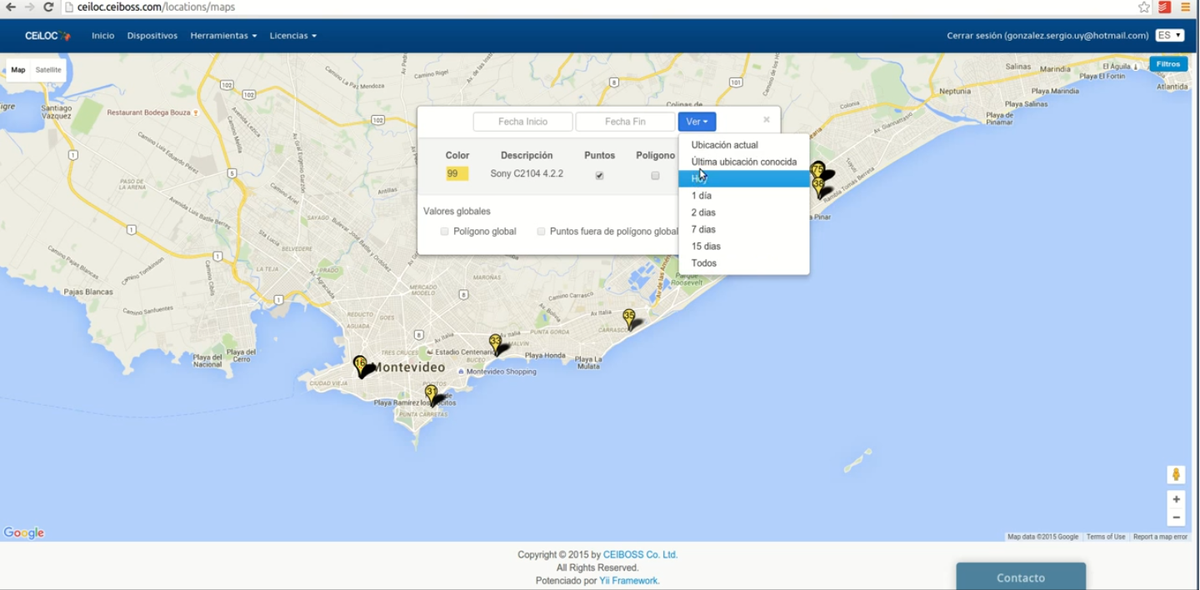Bookmark page with the star icon
The width and height of the screenshot is (1200, 590).
[x=1144, y=7]
